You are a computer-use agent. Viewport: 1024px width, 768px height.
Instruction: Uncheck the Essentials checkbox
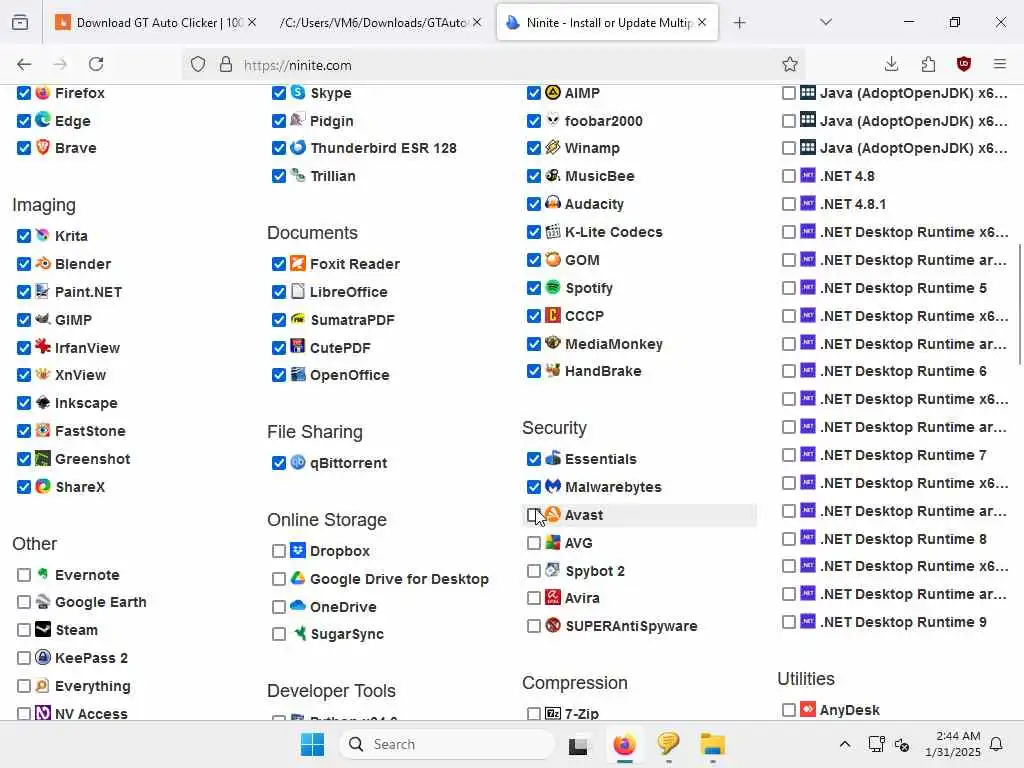(x=534, y=459)
